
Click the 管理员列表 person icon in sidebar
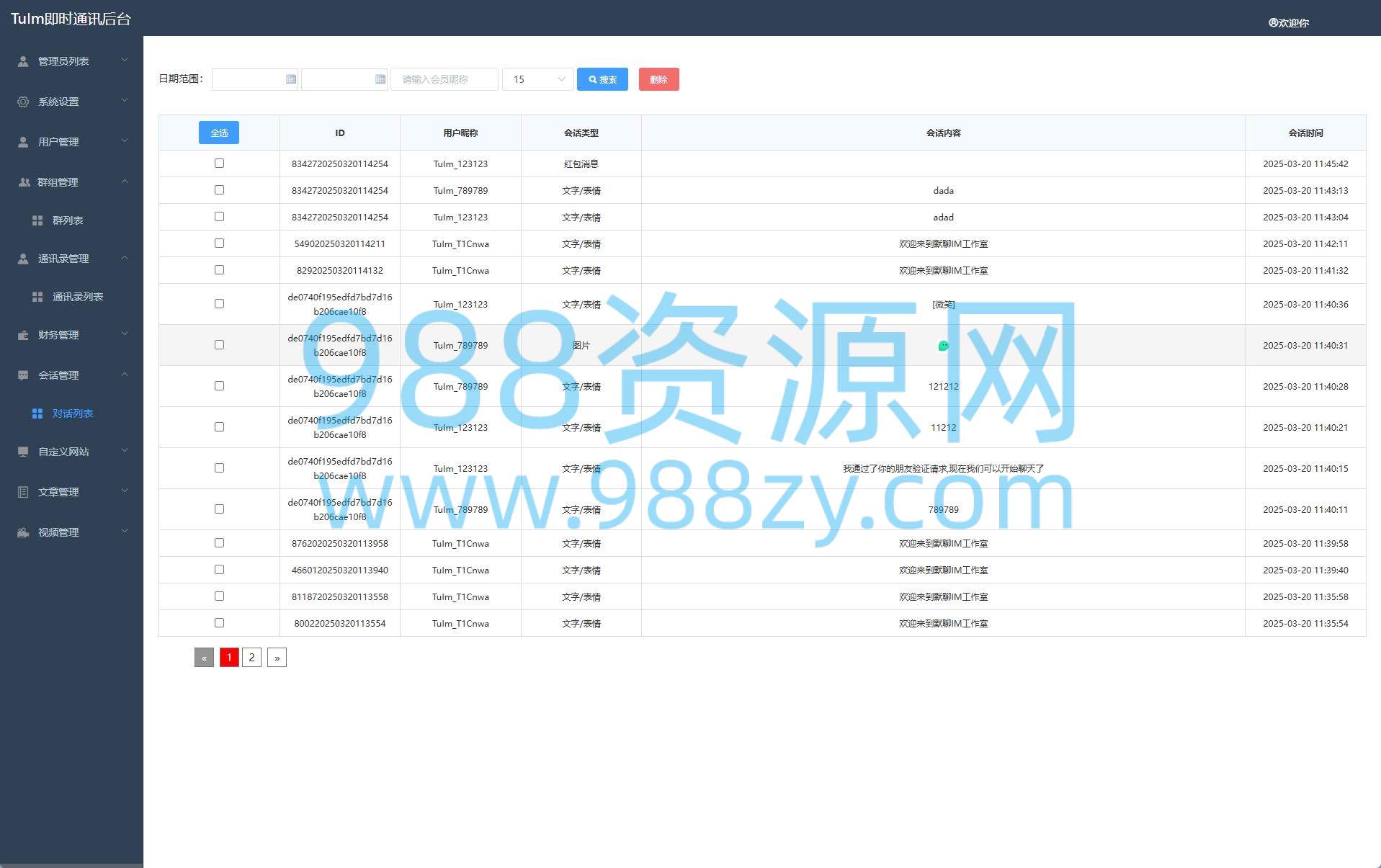pos(23,61)
